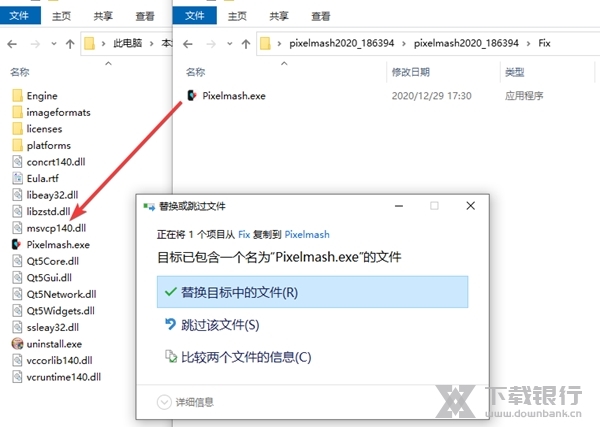This screenshot has width=600, height=427.
Task: Expand 详细信息 details in the replace dialog
Action: tap(186, 402)
